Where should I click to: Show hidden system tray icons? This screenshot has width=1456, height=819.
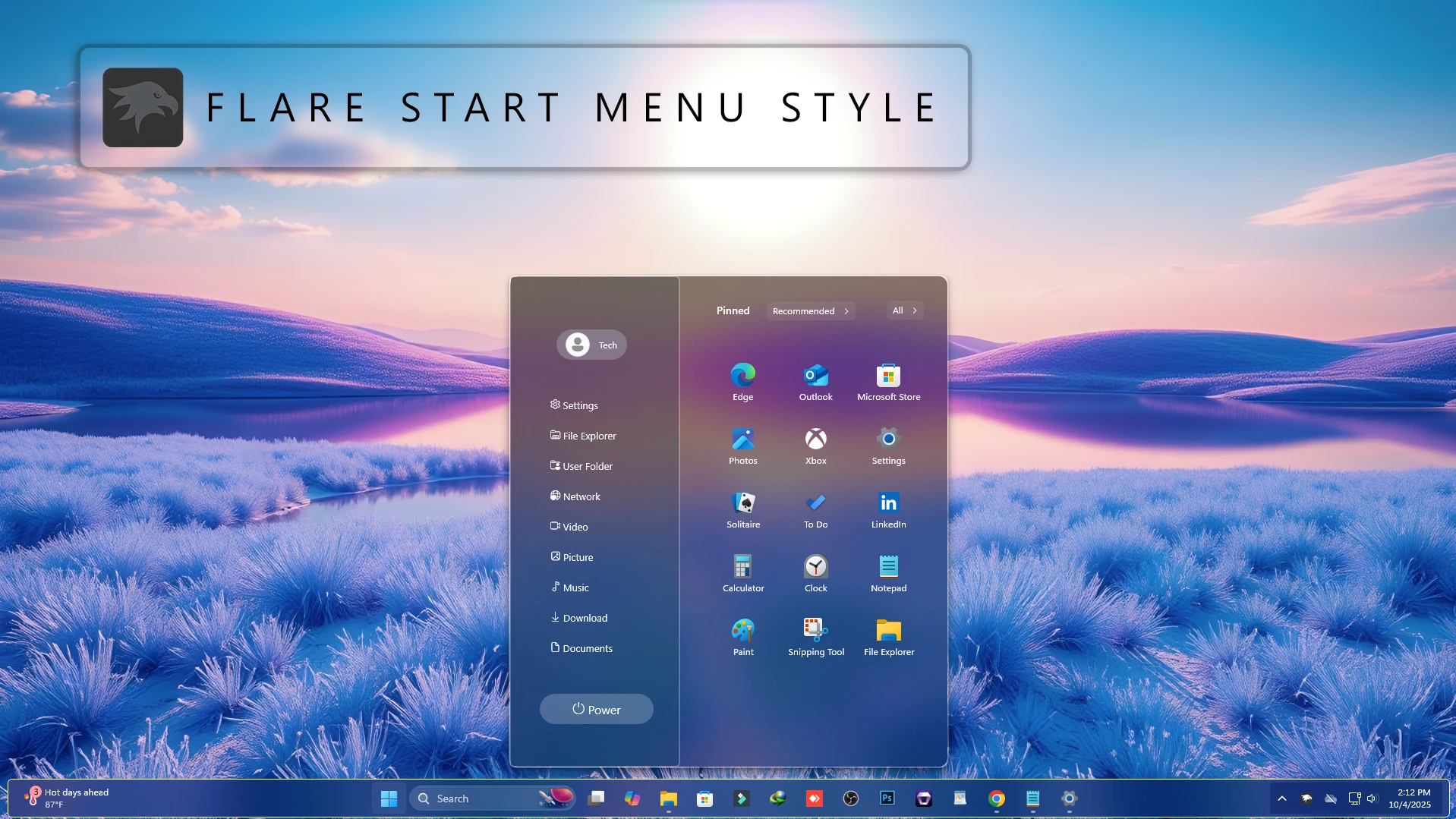coord(1281,799)
